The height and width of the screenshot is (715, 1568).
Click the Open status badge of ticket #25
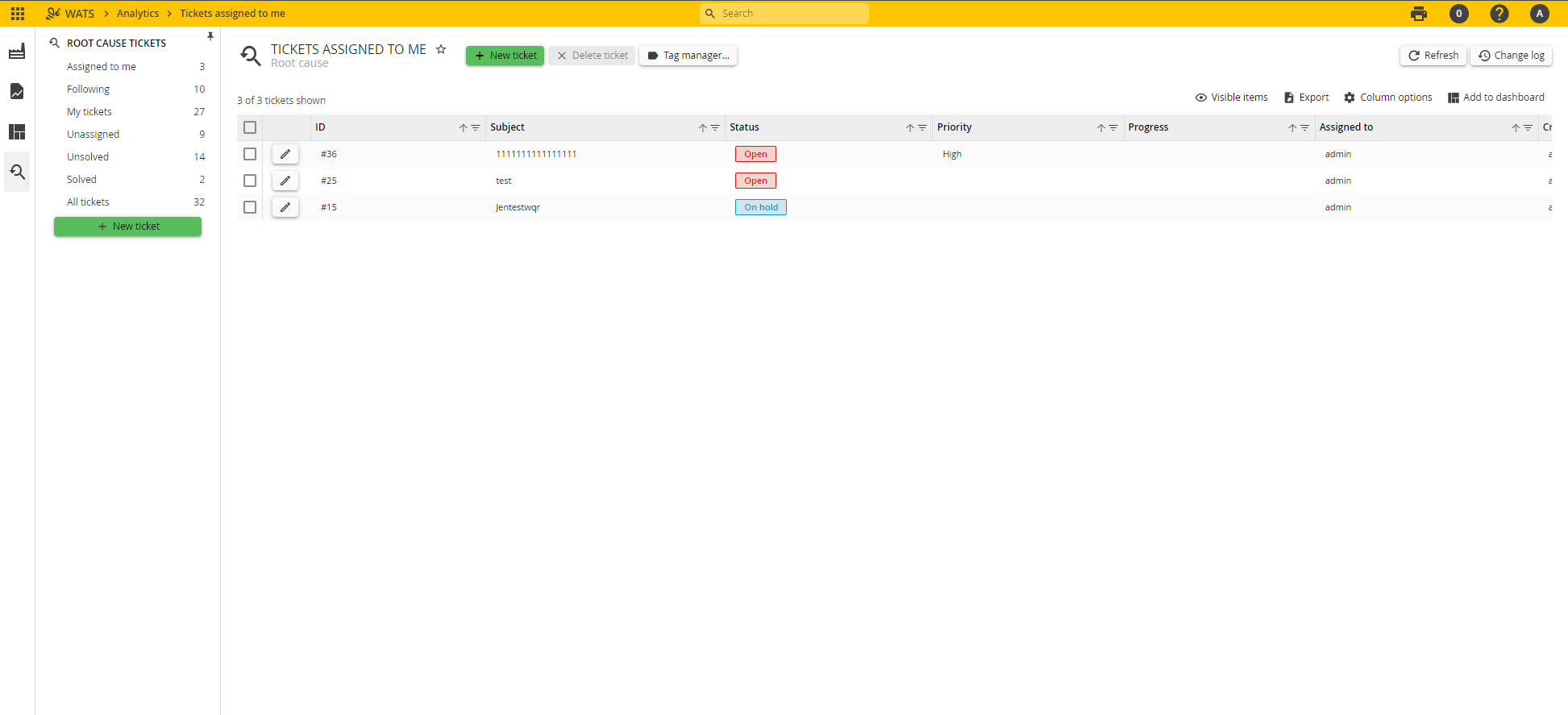(x=755, y=181)
